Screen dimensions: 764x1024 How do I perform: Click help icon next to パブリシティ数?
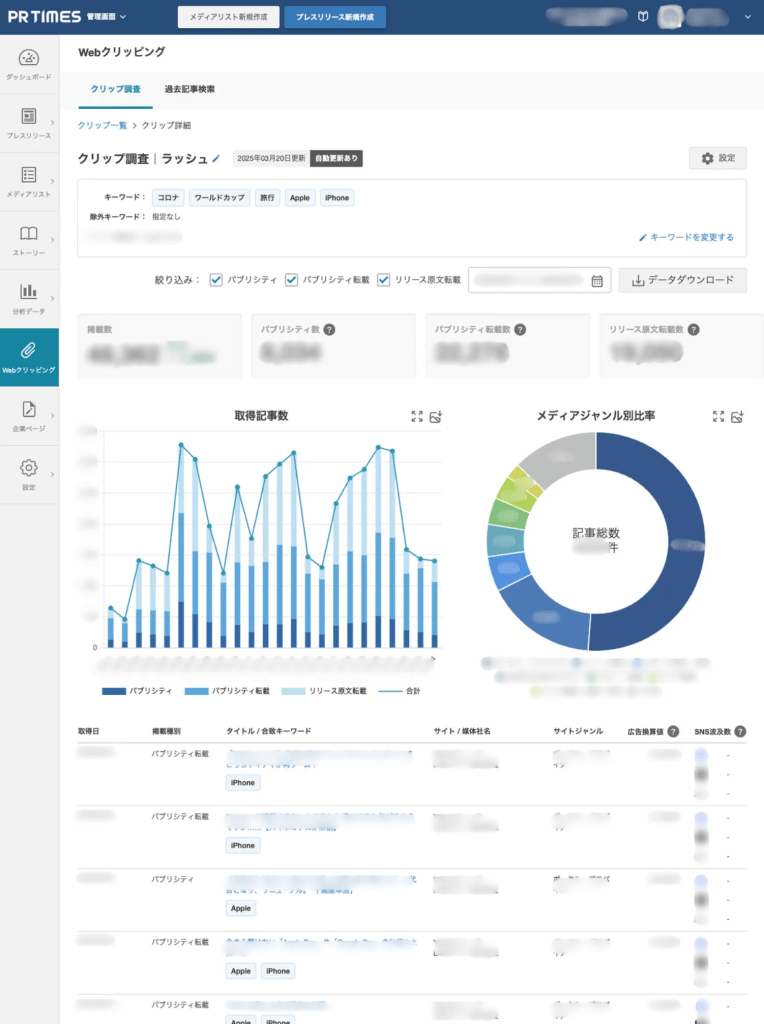tap(329, 329)
